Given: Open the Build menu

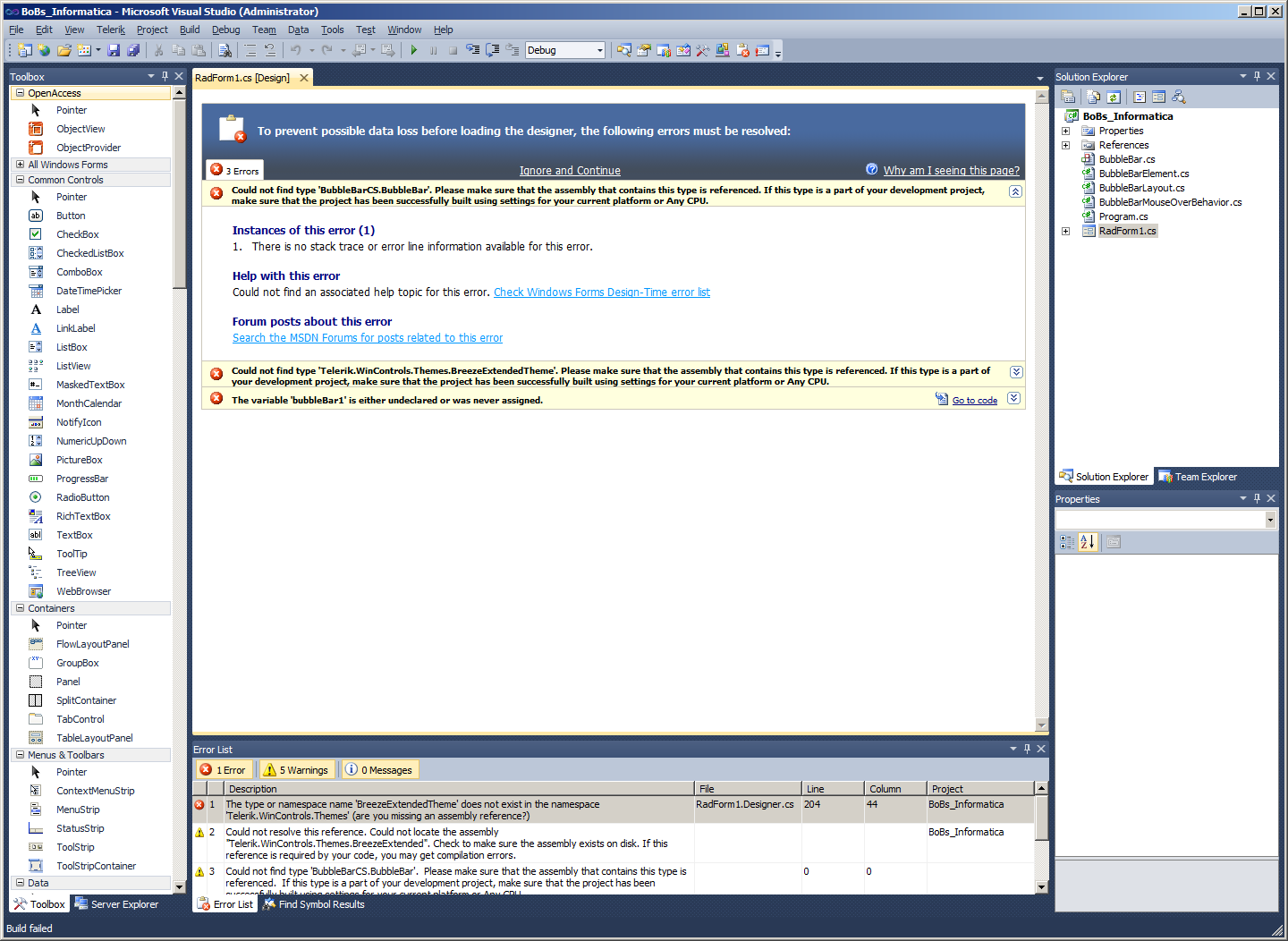Looking at the screenshot, I should (x=190, y=30).
